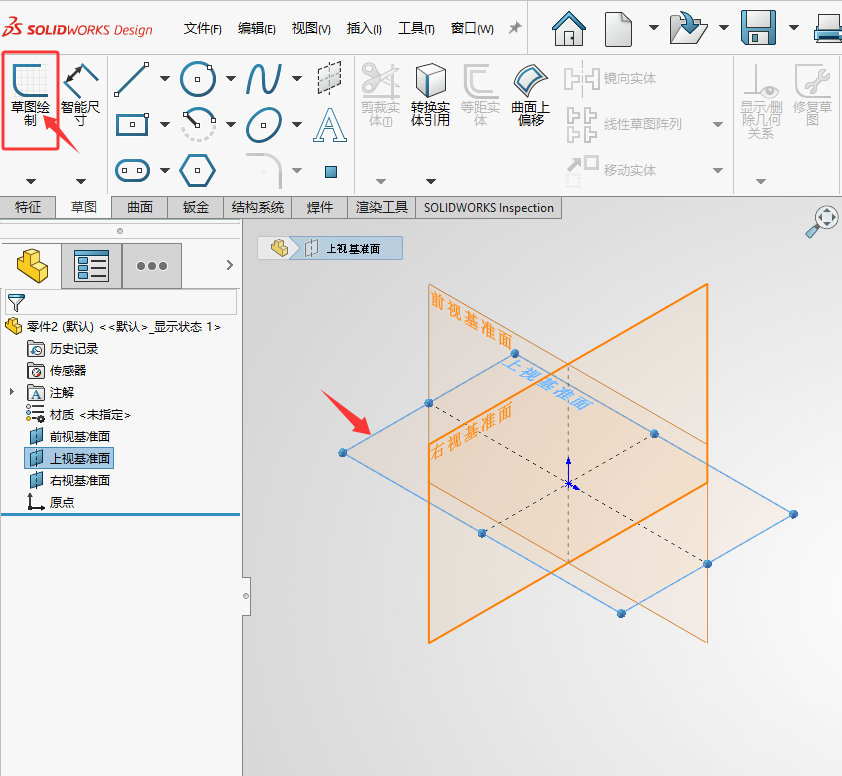Open the Circle tool dropdown arrow
The width and height of the screenshot is (842, 776).
(x=231, y=78)
